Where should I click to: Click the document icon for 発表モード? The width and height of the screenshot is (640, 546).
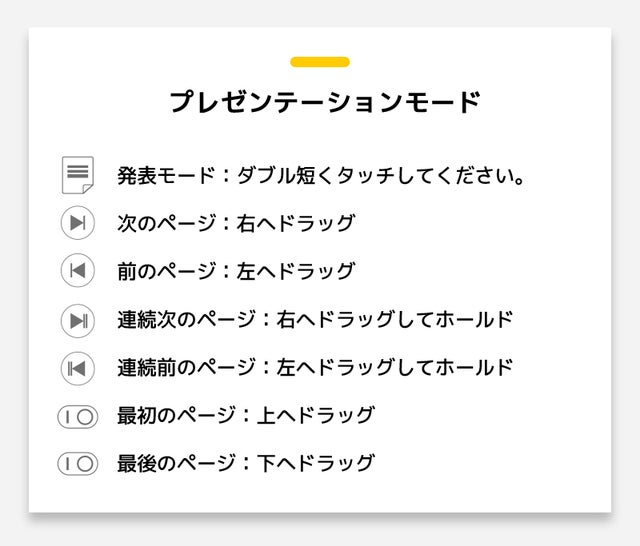coord(78,175)
